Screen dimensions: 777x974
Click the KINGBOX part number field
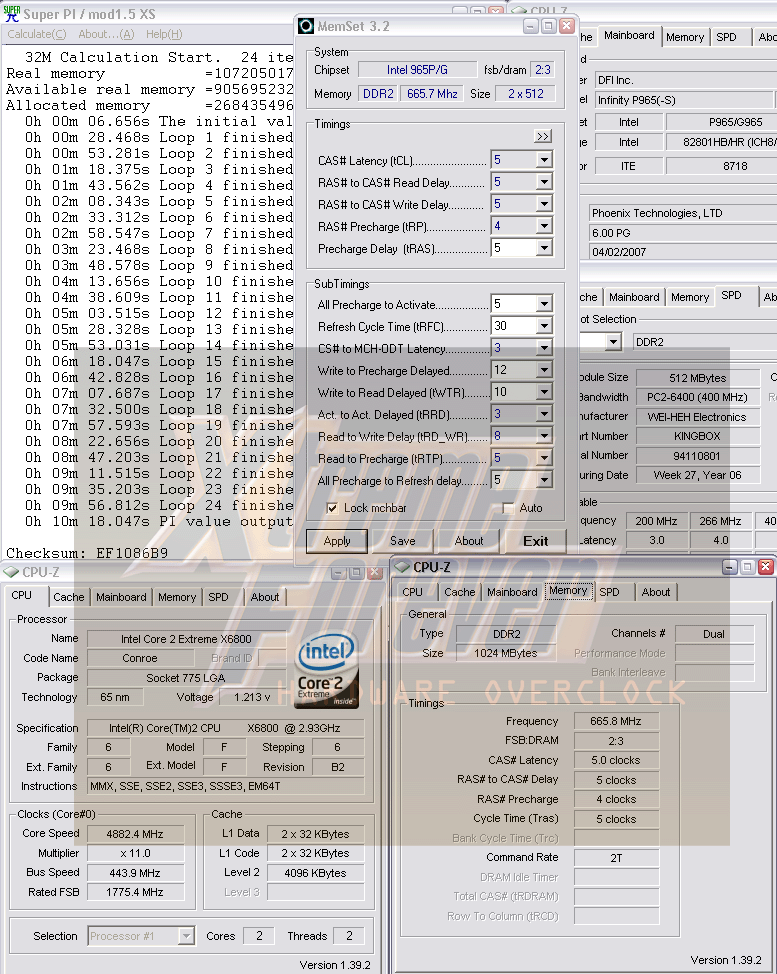tap(697, 437)
